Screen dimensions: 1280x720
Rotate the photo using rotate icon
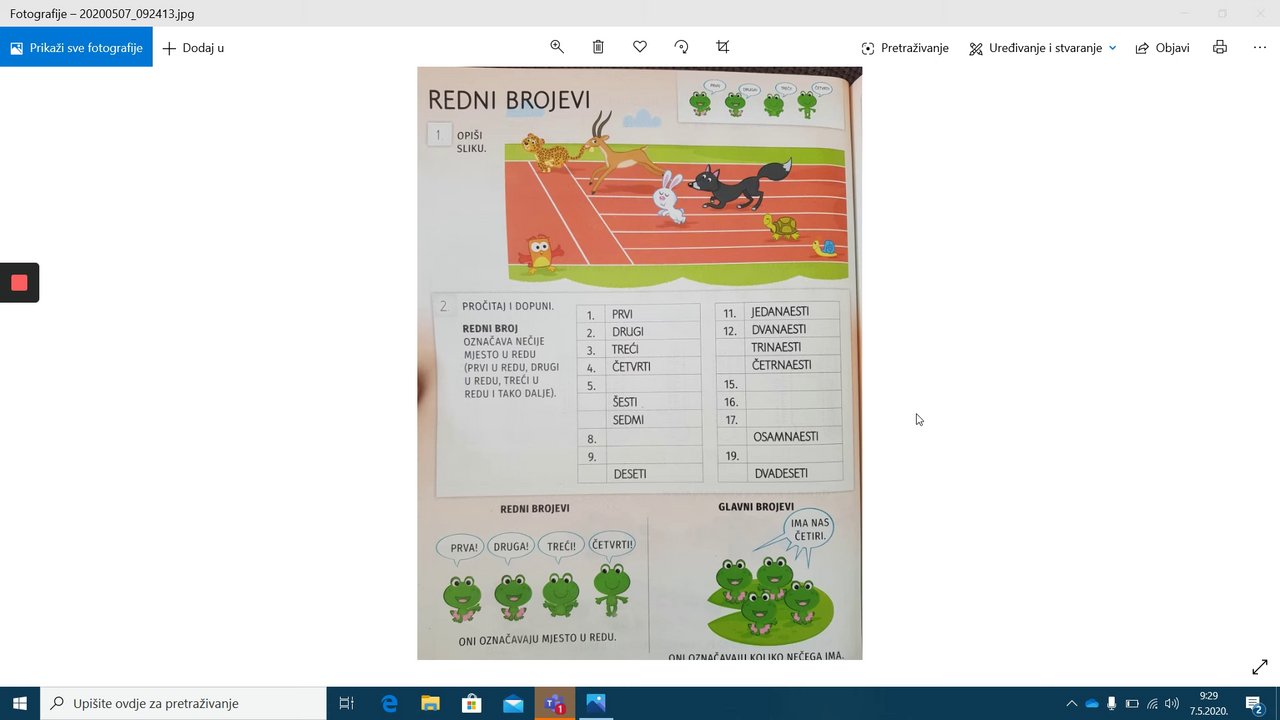[681, 47]
